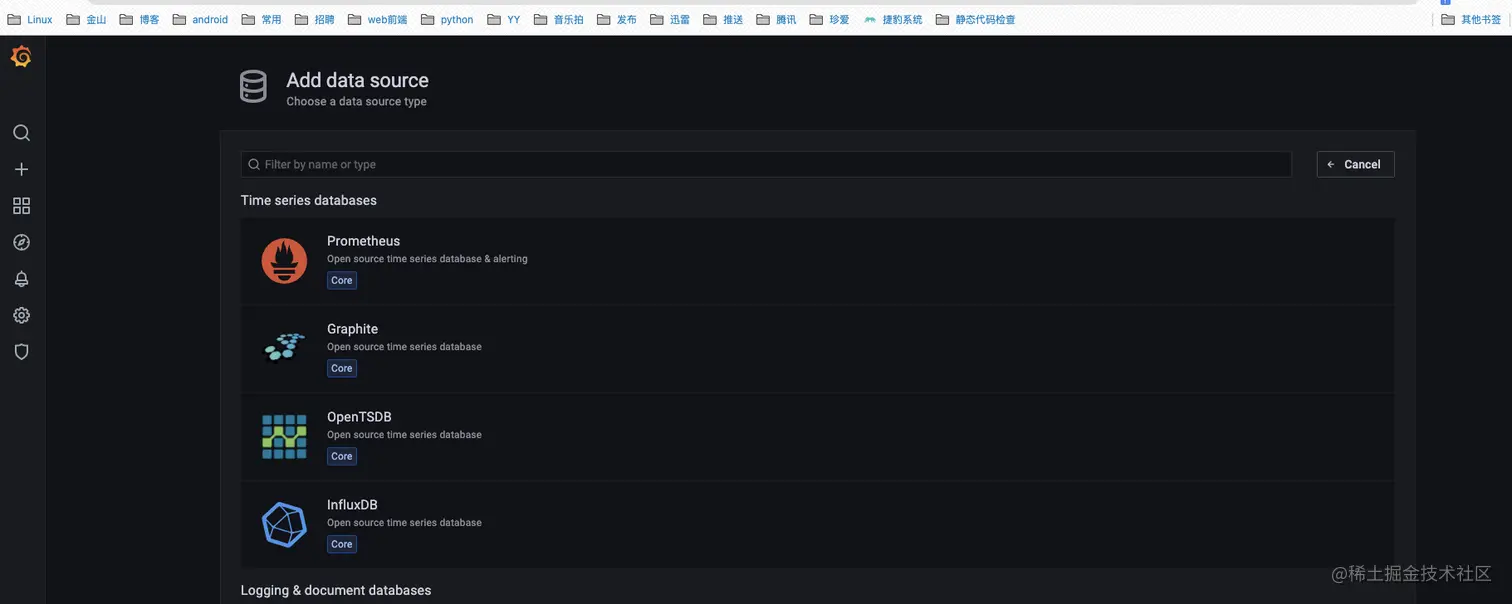Open the Explore compass icon
1512x604 pixels.
click(21, 242)
